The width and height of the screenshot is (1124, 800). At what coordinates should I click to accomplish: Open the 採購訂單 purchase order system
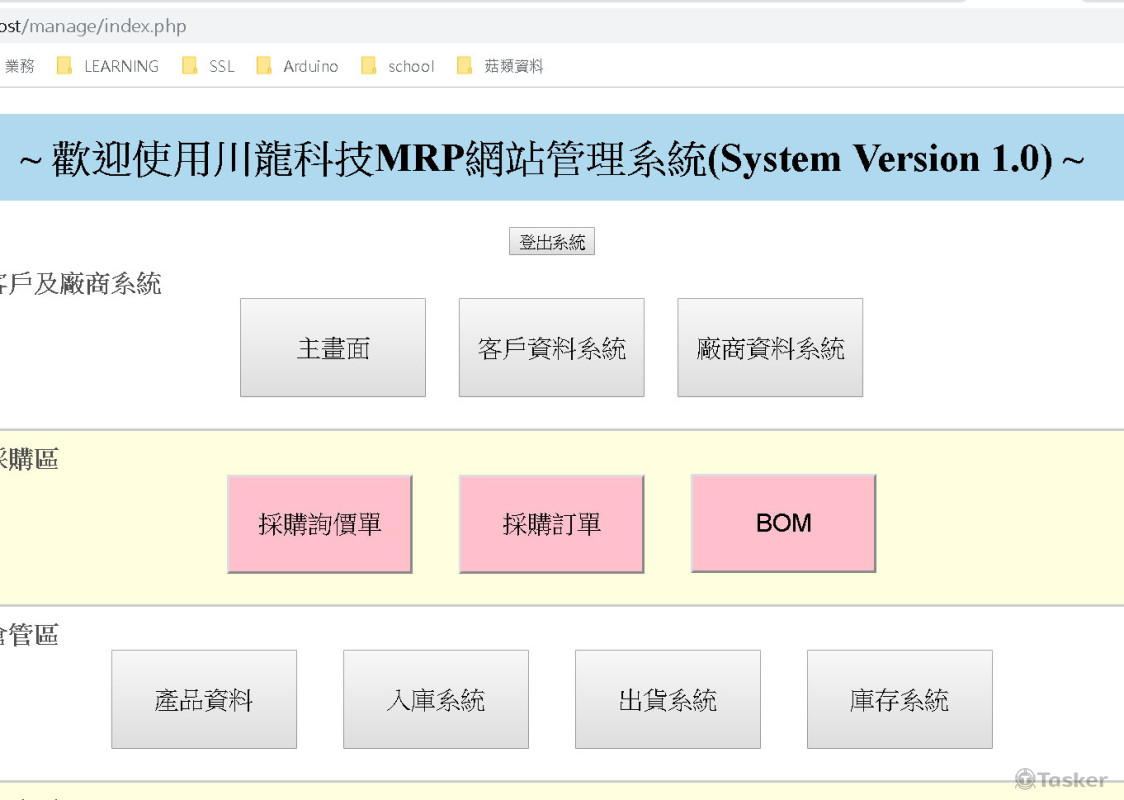(551, 522)
